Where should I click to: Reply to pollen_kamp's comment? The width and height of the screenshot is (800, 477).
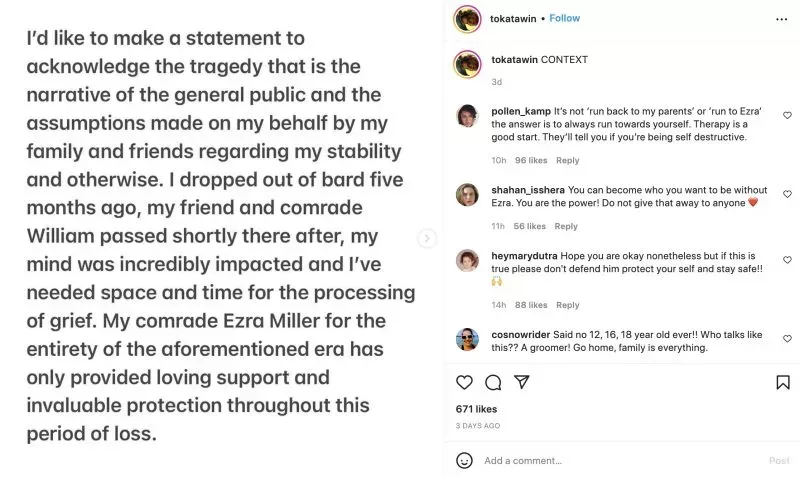tap(568, 160)
